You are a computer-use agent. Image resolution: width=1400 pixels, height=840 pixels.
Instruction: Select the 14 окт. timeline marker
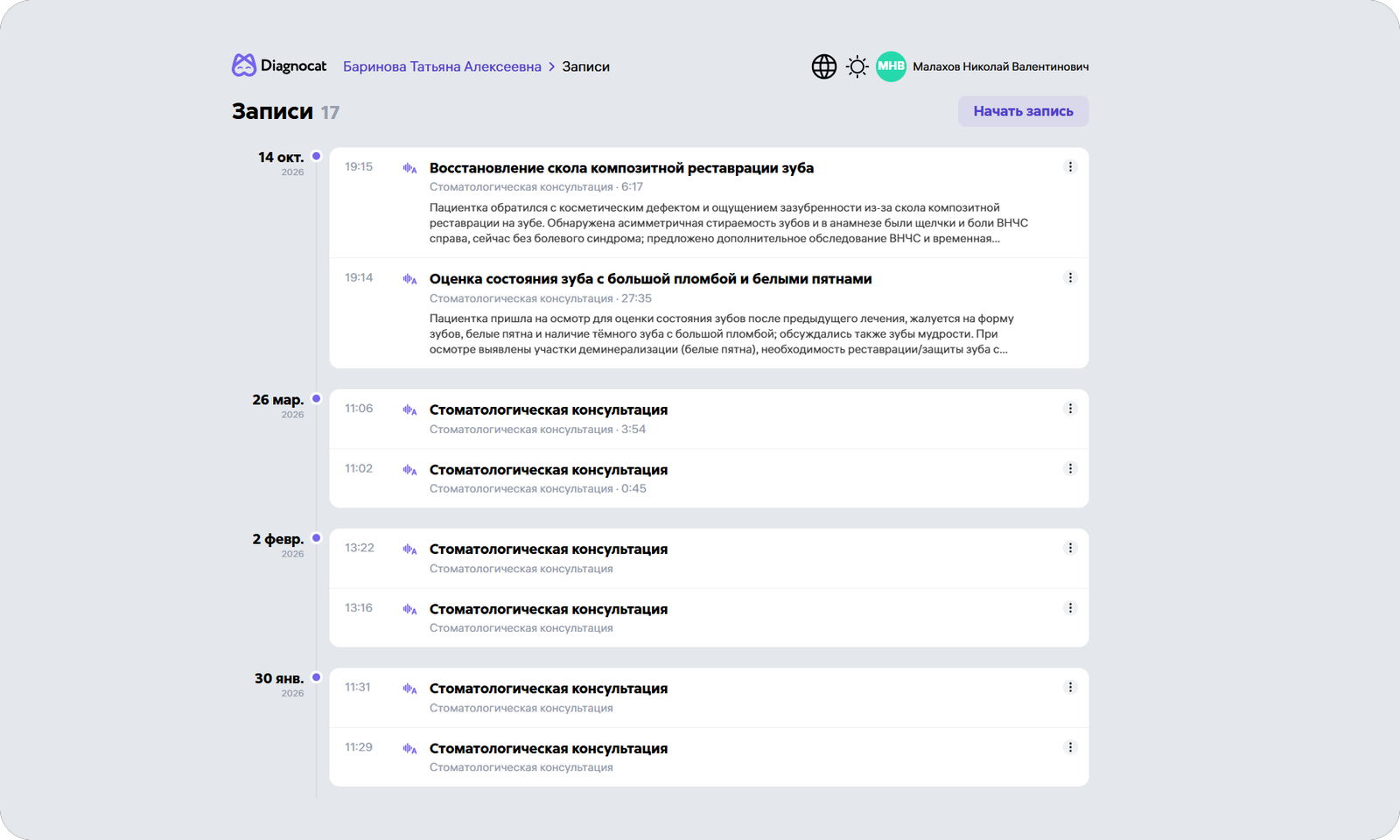tap(317, 157)
